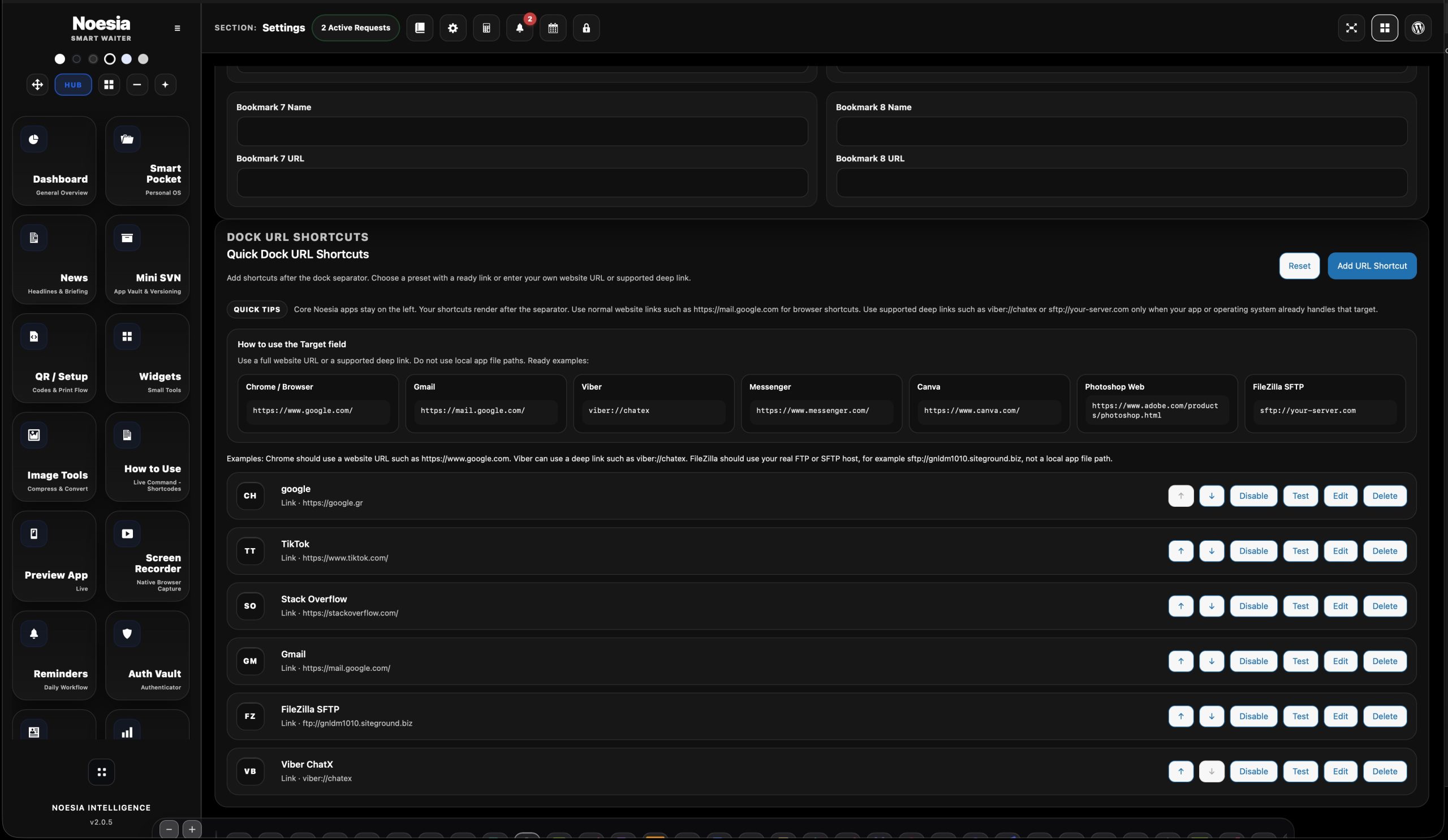
Task: Click the Reset button
Action: point(1299,265)
